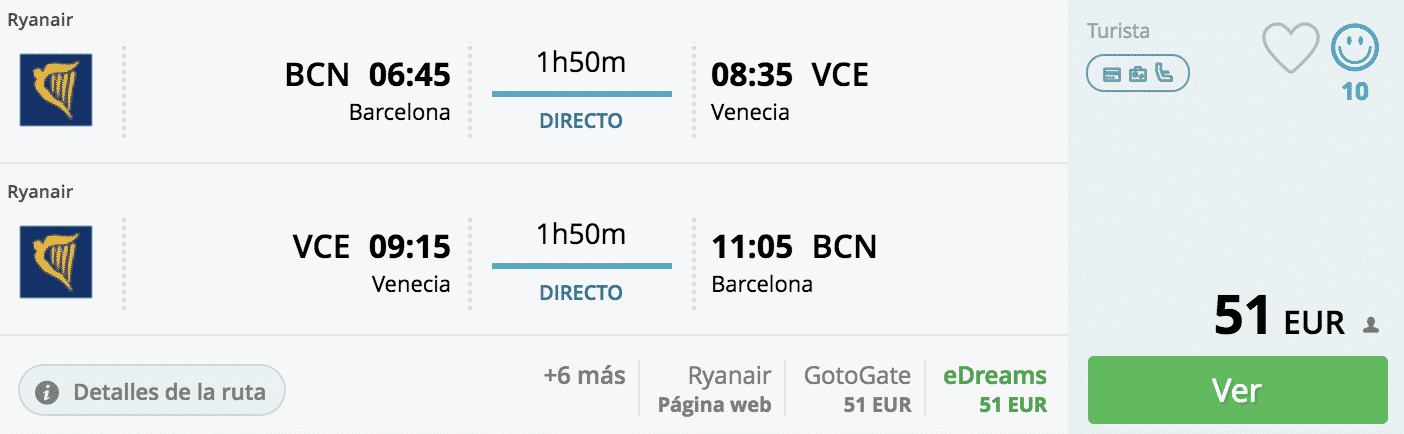Click the outbound 1h50m duration bar

[x=581, y=94]
